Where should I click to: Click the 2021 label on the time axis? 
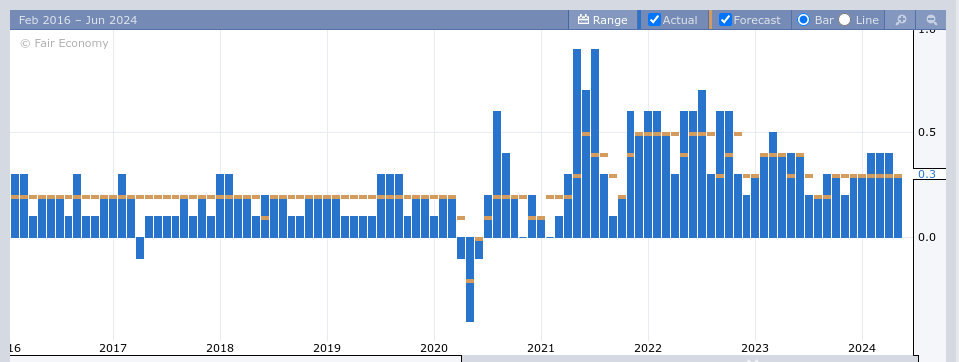pyautogui.click(x=541, y=349)
